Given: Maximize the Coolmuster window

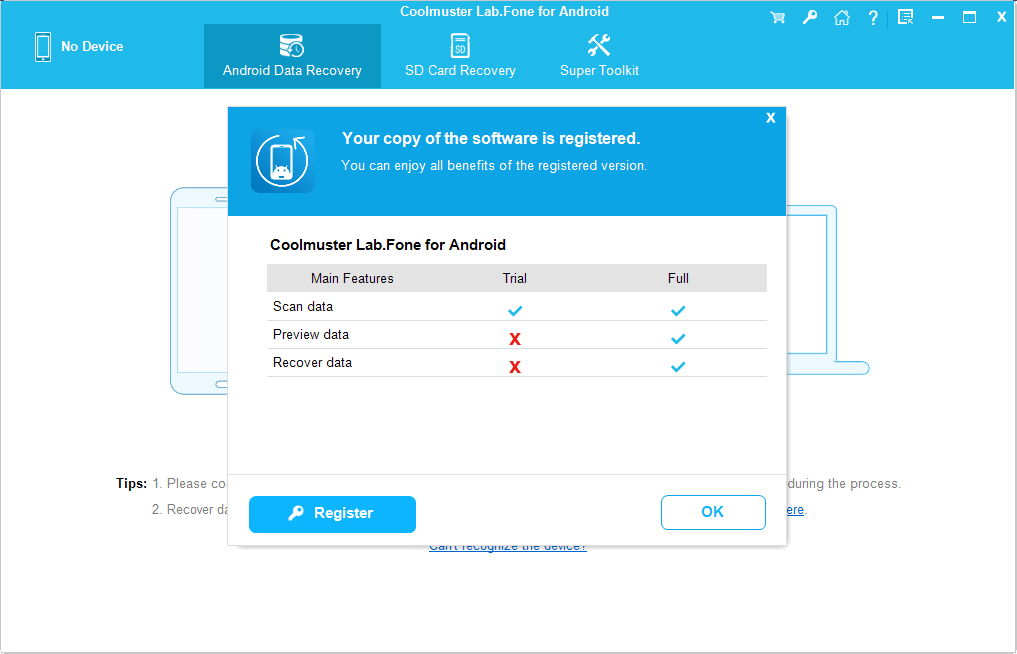Looking at the screenshot, I should coord(970,18).
